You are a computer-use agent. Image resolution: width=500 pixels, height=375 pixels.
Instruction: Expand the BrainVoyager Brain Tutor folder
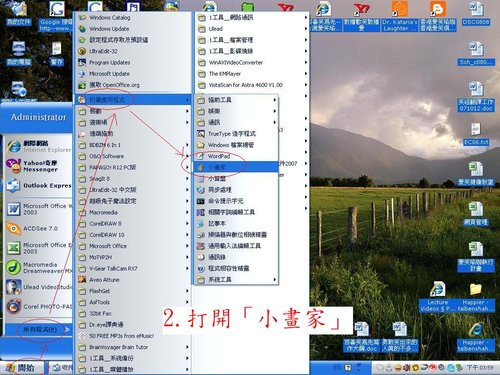(133, 347)
